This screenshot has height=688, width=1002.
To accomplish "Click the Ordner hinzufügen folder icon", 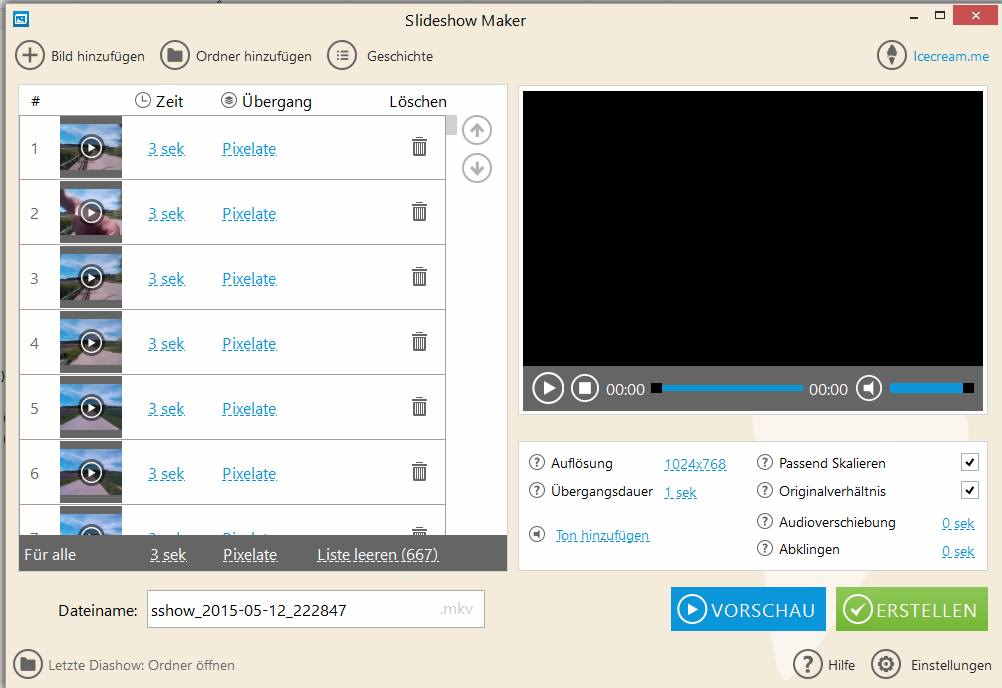I will point(175,56).
